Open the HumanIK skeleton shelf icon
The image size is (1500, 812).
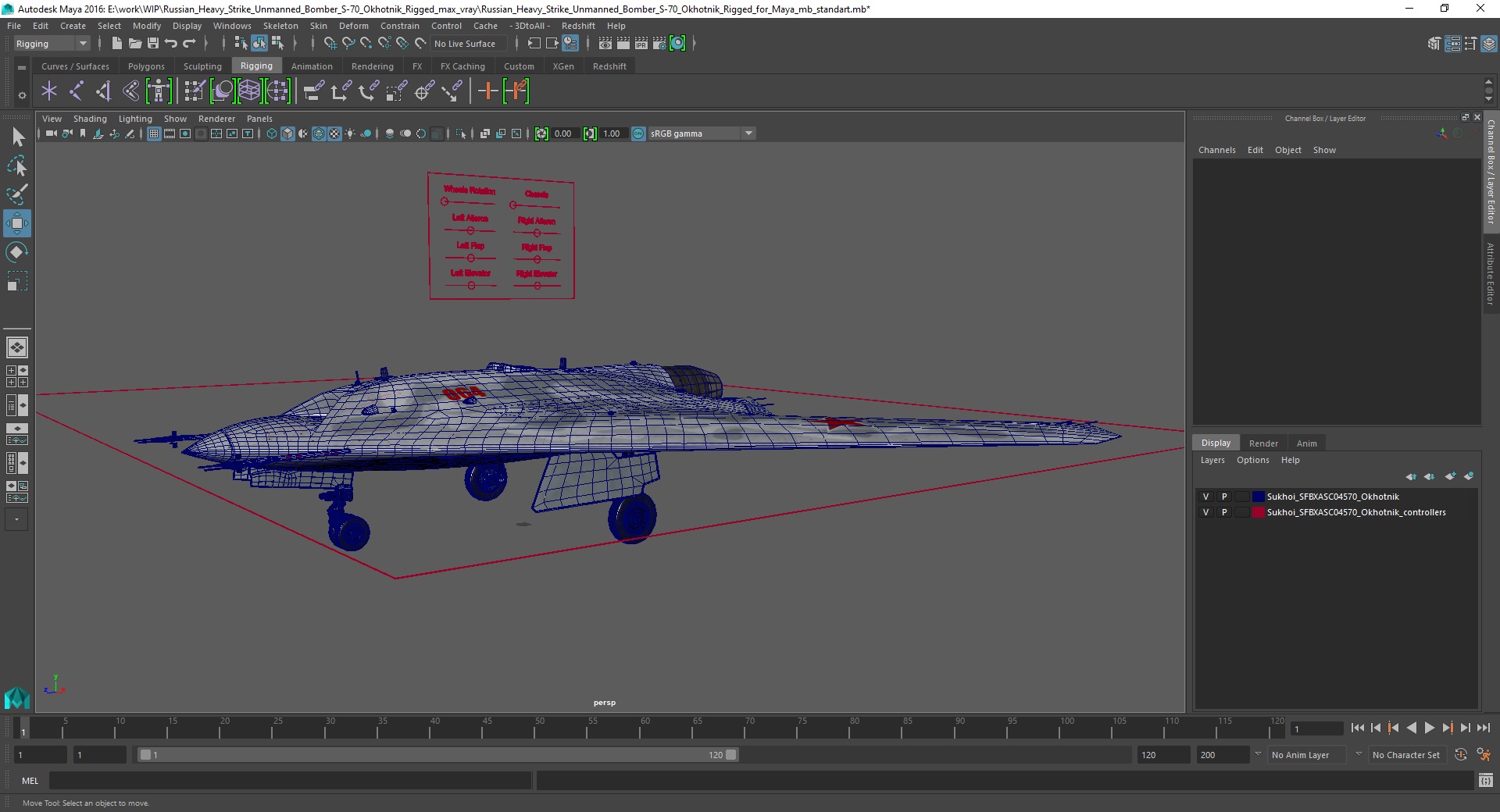click(159, 91)
